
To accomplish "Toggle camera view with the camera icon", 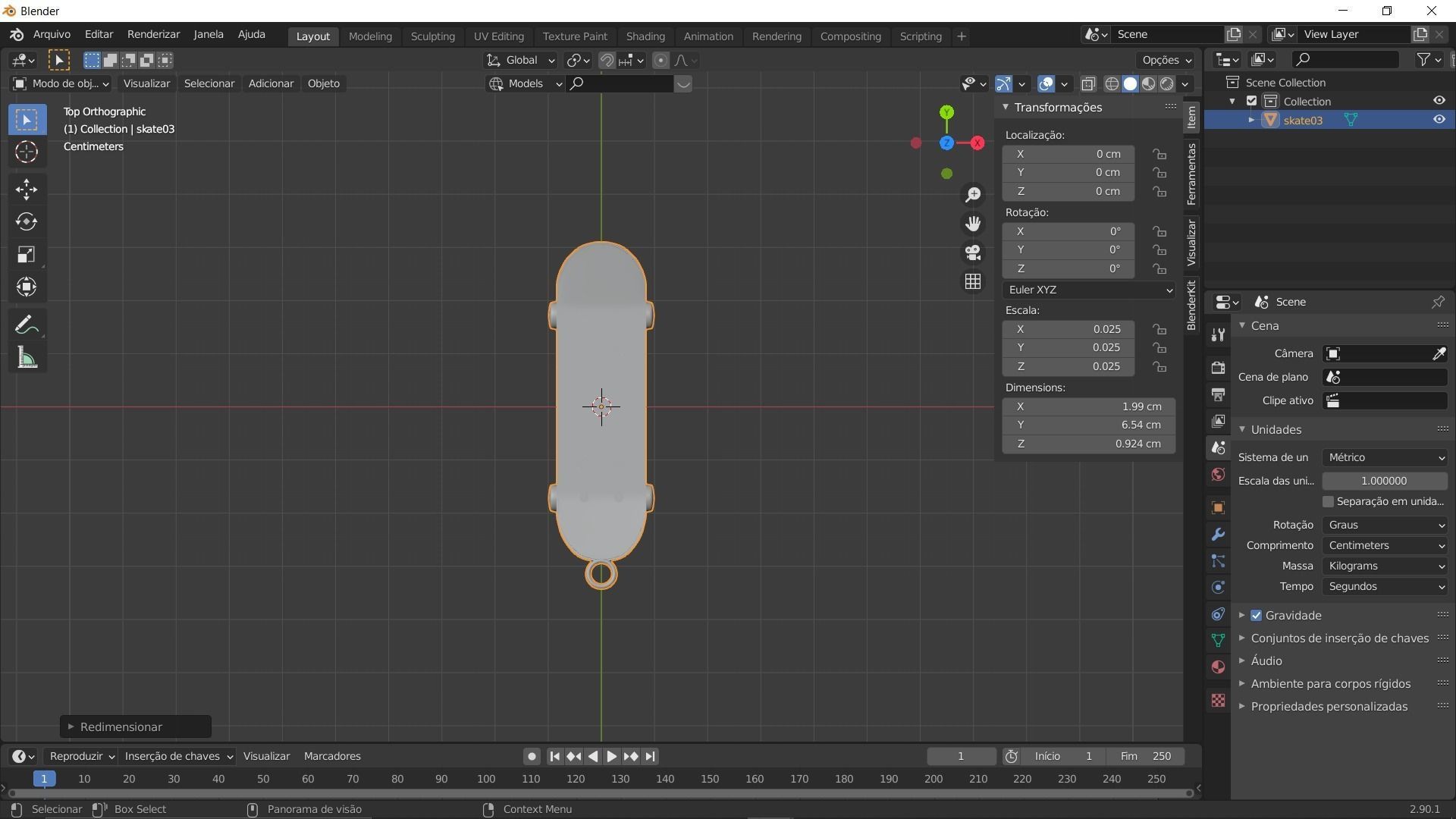I will pyautogui.click(x=973, y=253).
